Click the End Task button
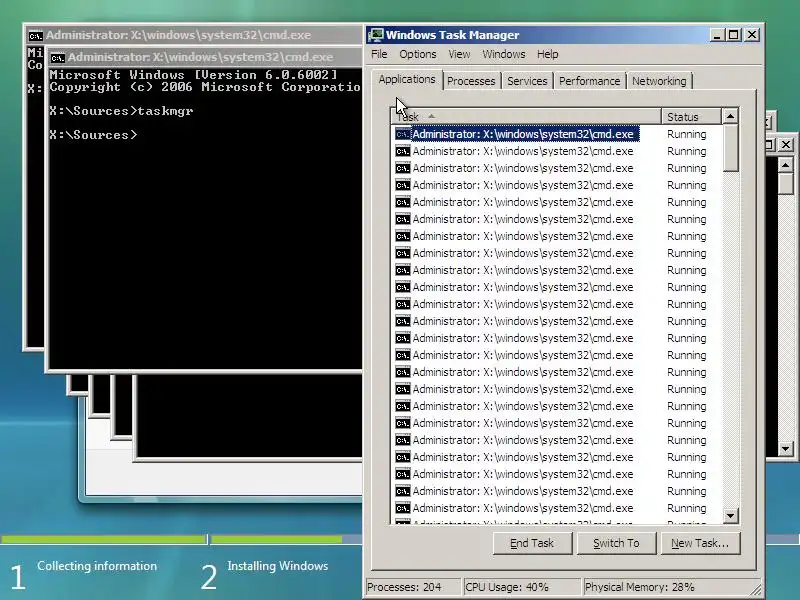This screenshot has width=800, height=600. (x=532, y=543)
